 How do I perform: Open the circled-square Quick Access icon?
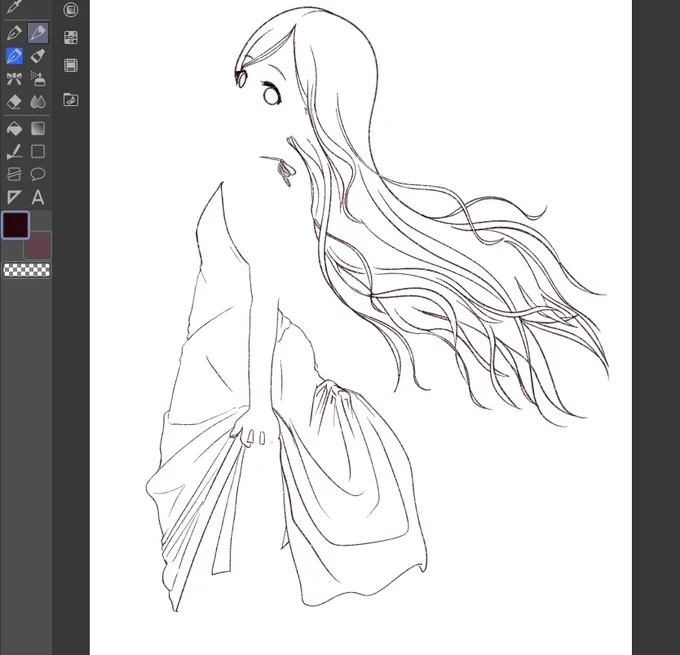[x=71, y=10]
